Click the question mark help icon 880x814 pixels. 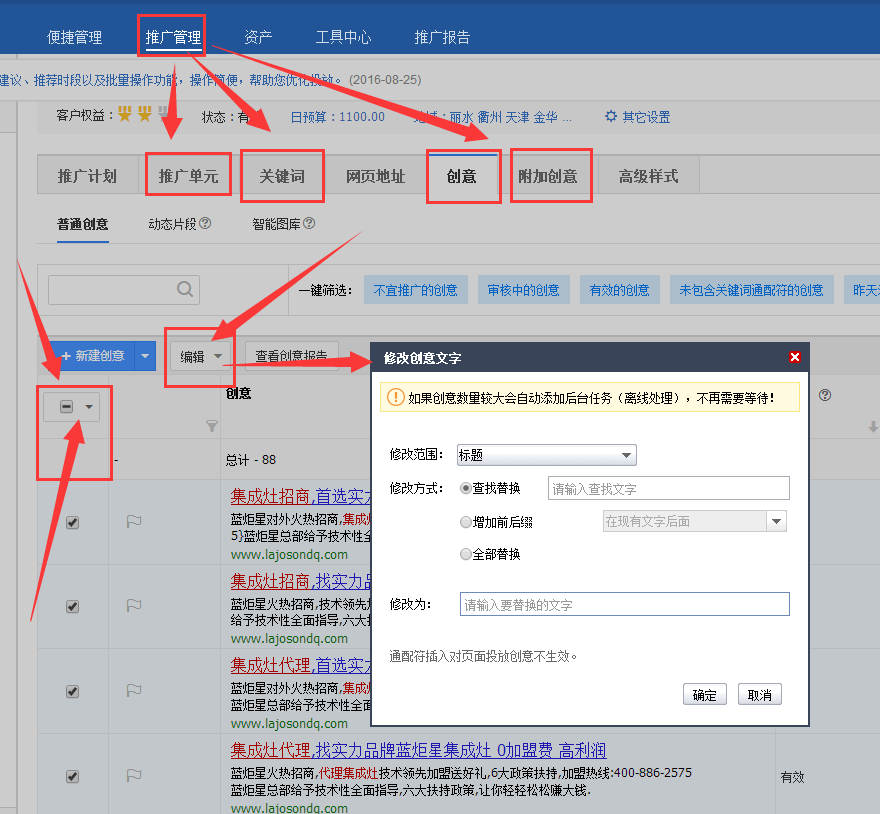tap(824, 396)
